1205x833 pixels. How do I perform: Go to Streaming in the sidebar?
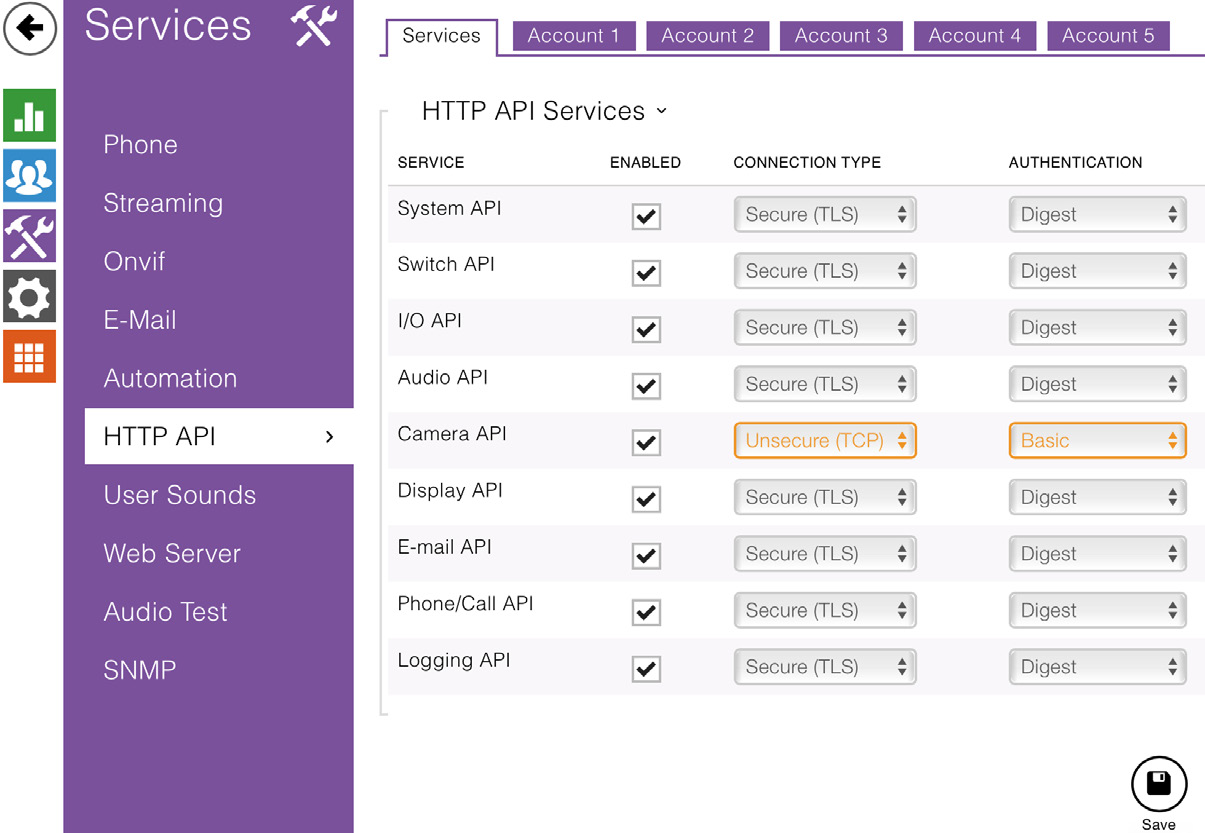coord(163,203)
